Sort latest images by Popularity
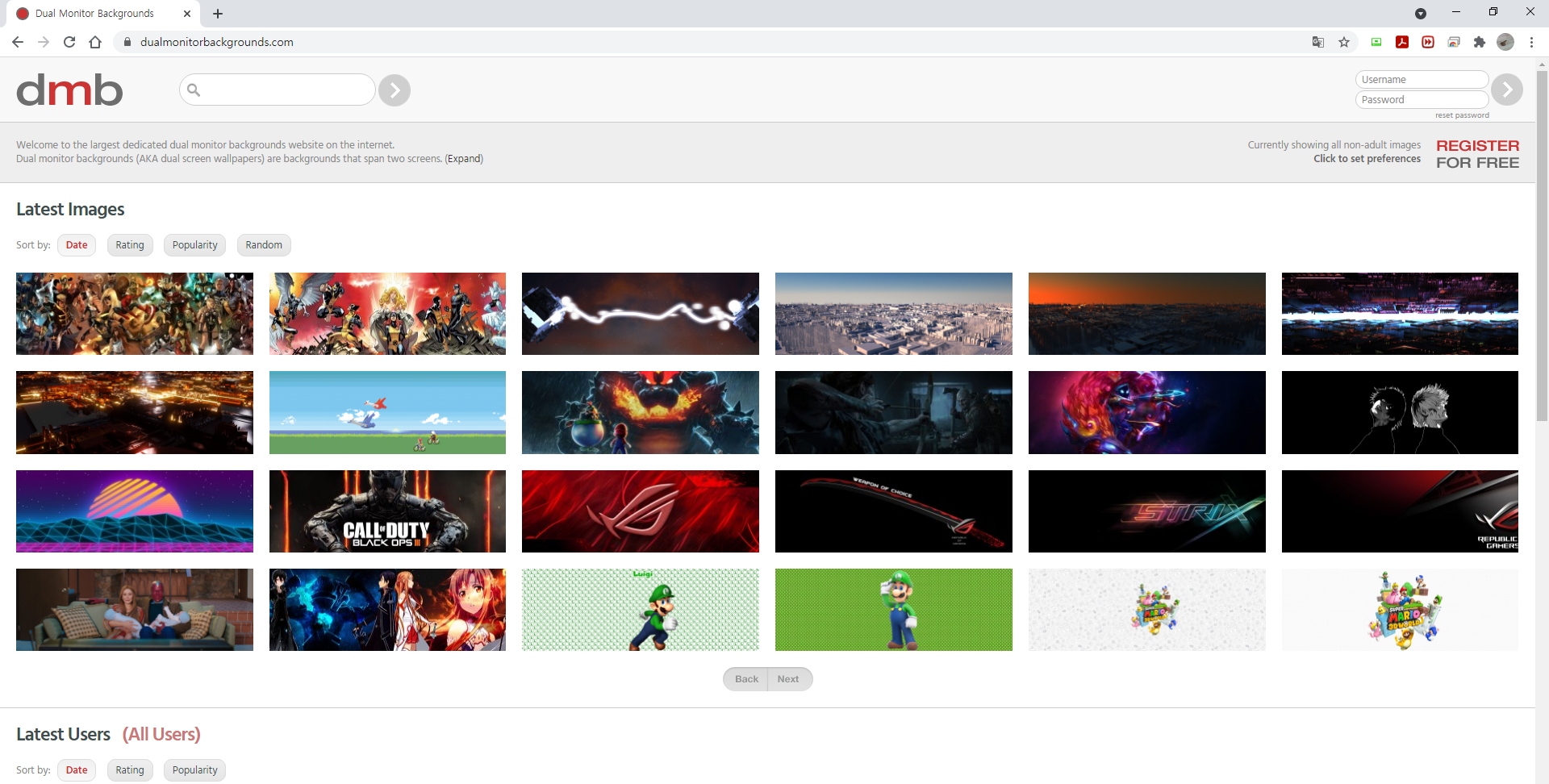 [195, 245]
